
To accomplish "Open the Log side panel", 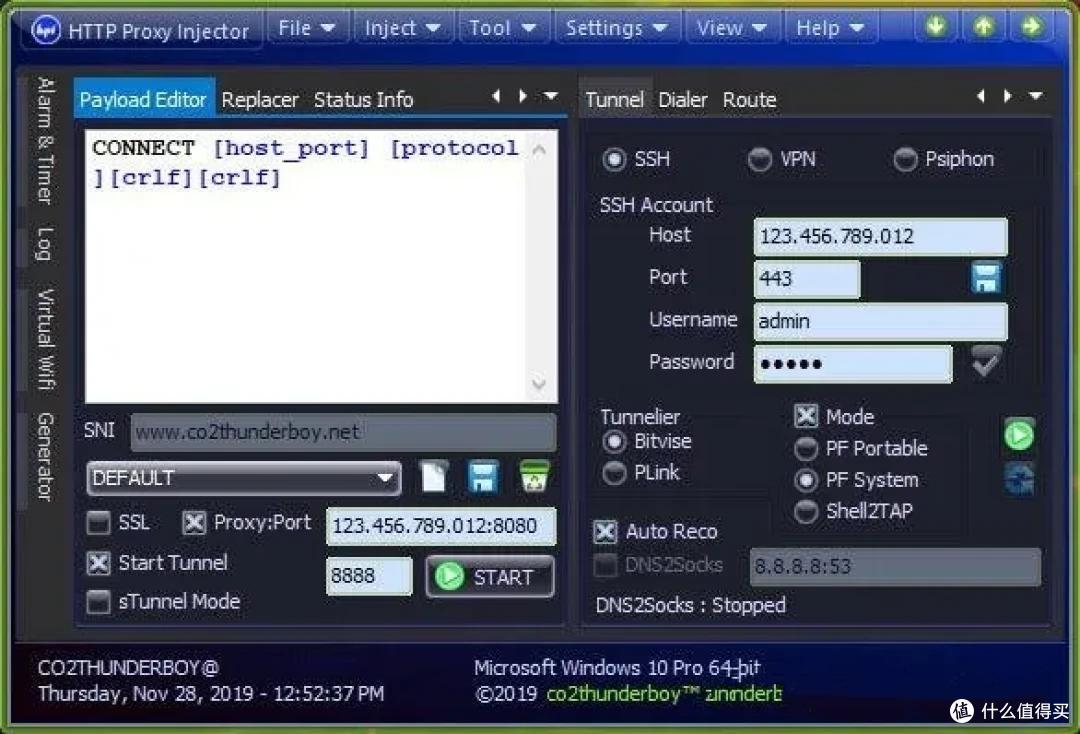I will pyautogui.click(x=45, y=244).
